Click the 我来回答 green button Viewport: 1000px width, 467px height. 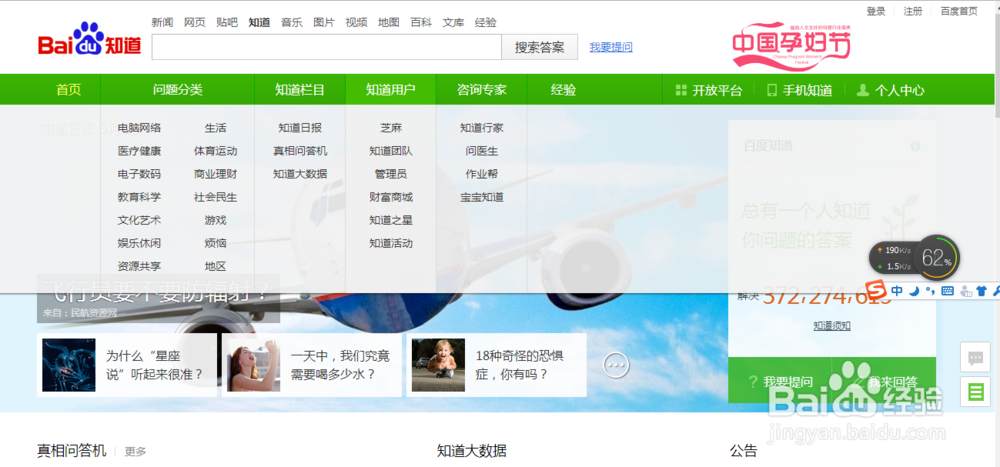click(x=885, y=382)
